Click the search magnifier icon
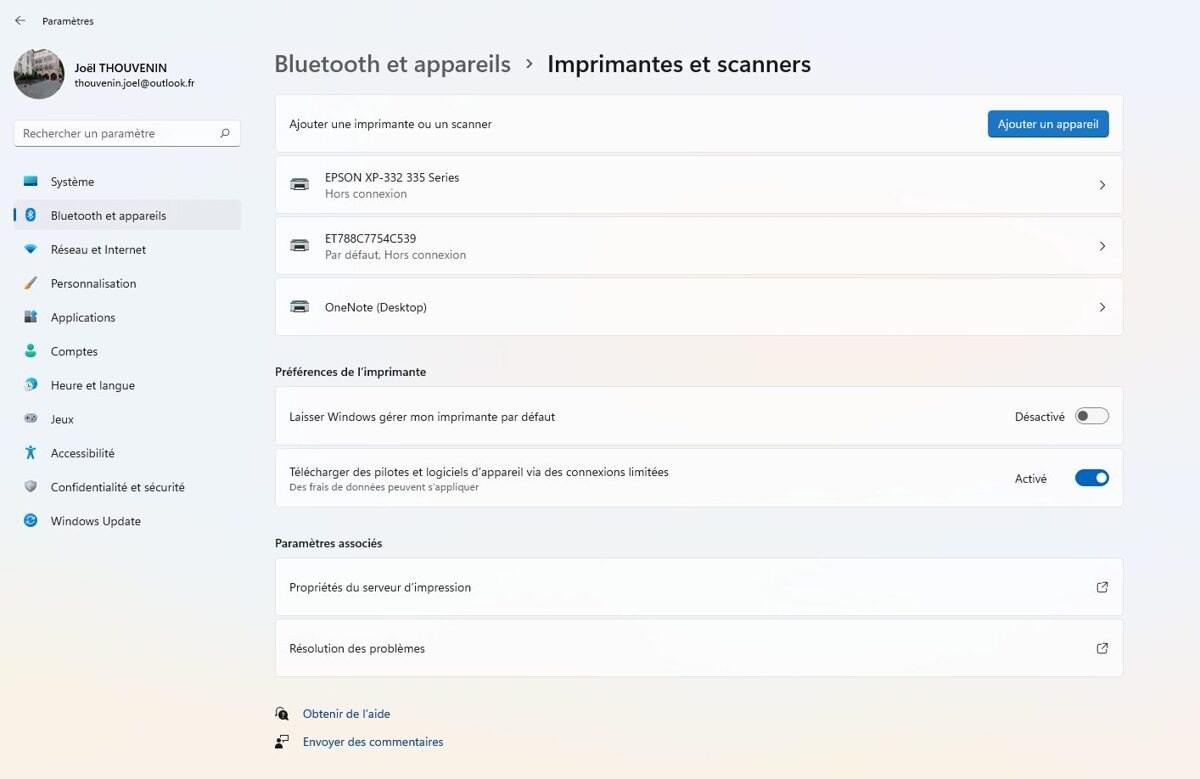 pos(225,133)
